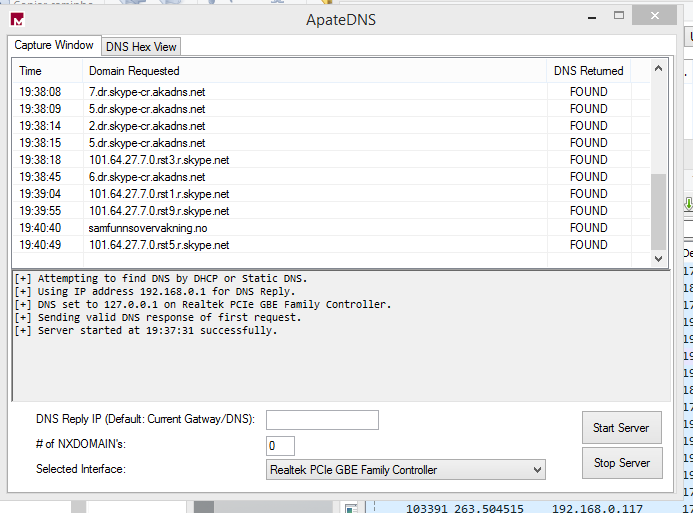Select the 101.64.27.7.0.rst9.r.skype.net row

(331, 211)
